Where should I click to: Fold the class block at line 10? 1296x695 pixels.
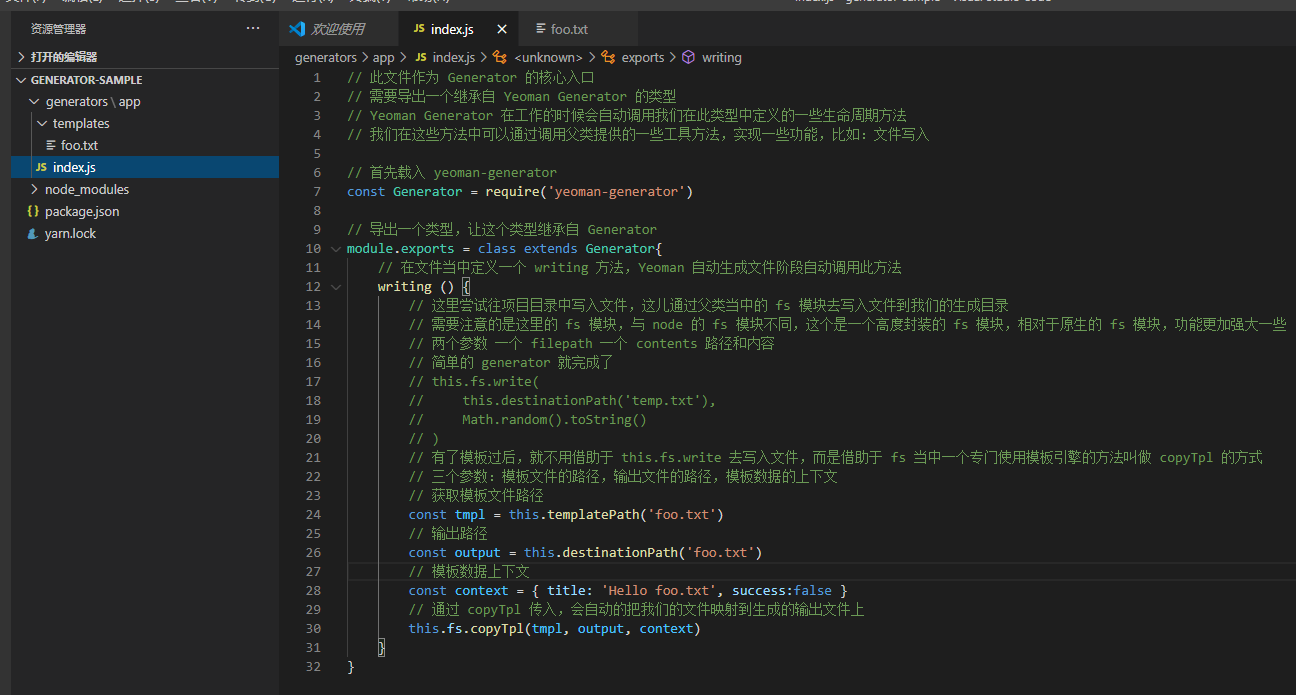(334, 248)
